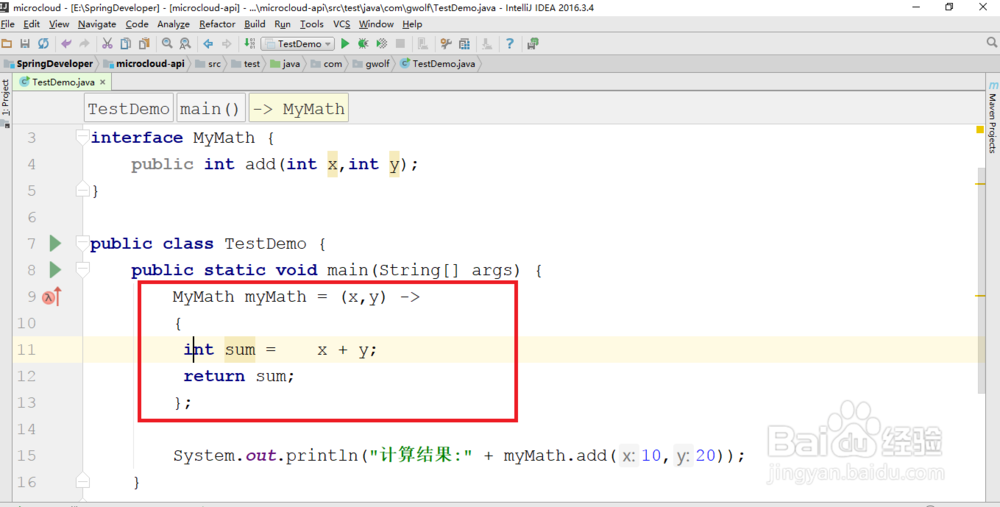Click the Save All toolbar icon

(25, 43)
